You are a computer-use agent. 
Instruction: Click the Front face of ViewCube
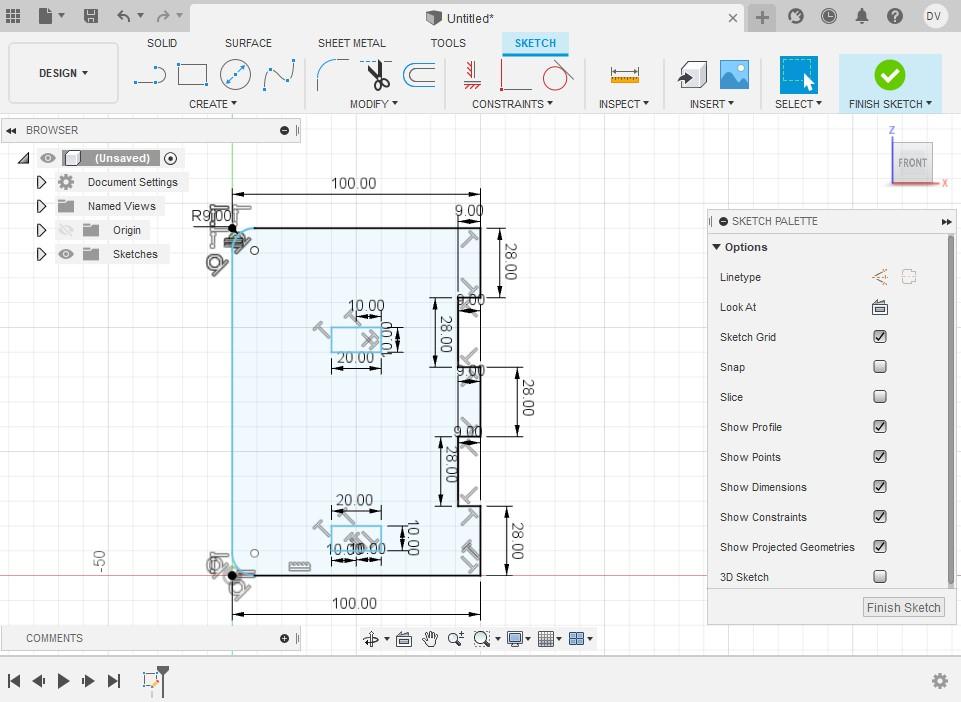912,162
